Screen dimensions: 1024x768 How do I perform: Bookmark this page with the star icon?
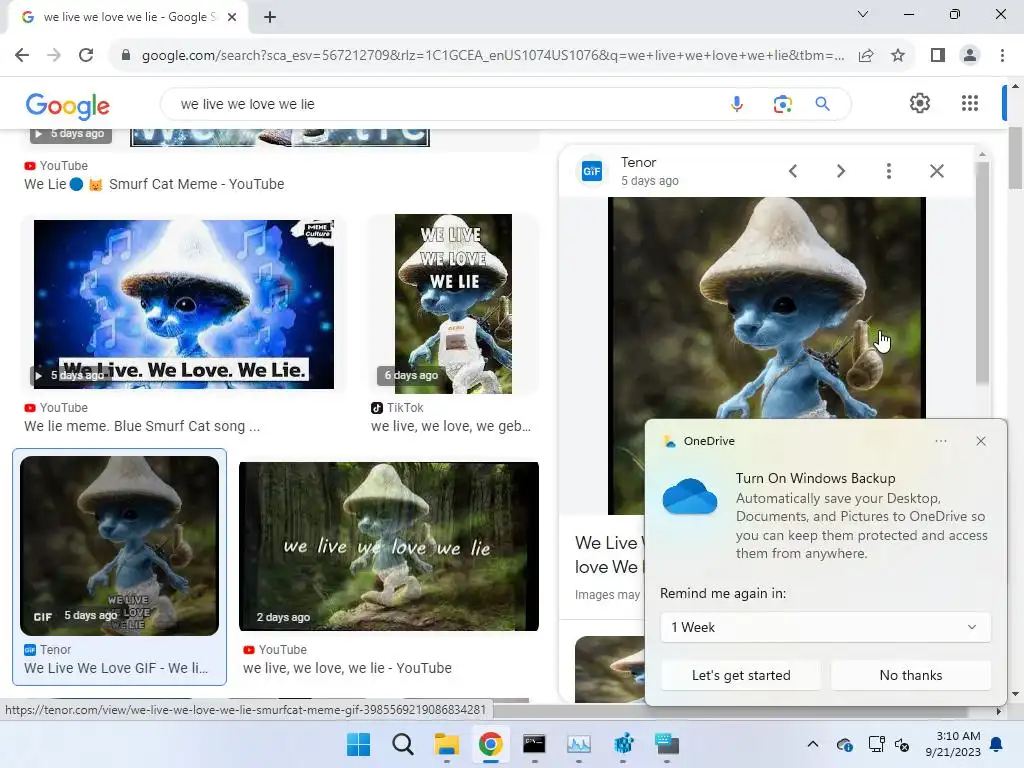898,56
